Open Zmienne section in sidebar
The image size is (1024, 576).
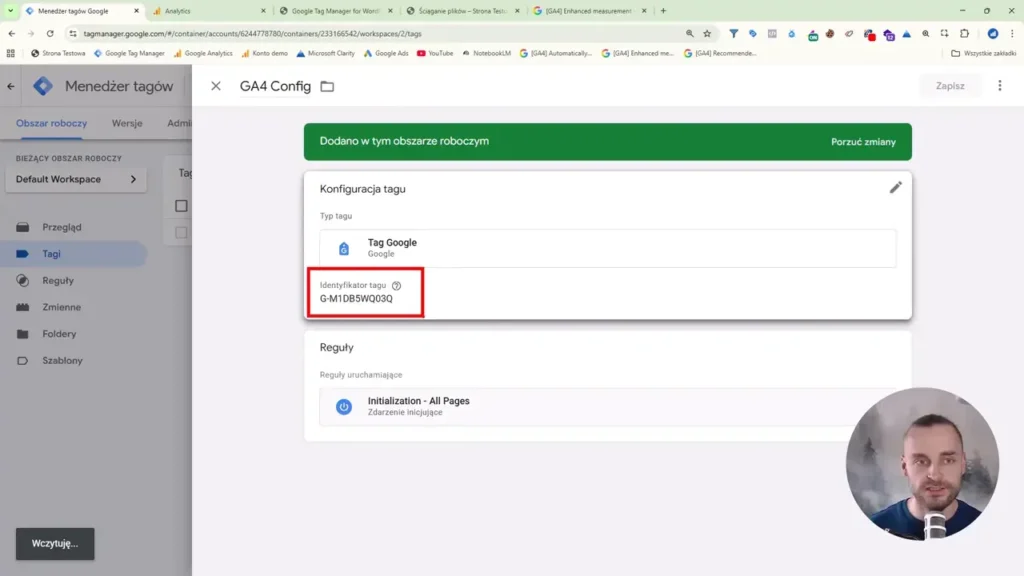pos(61,307)
